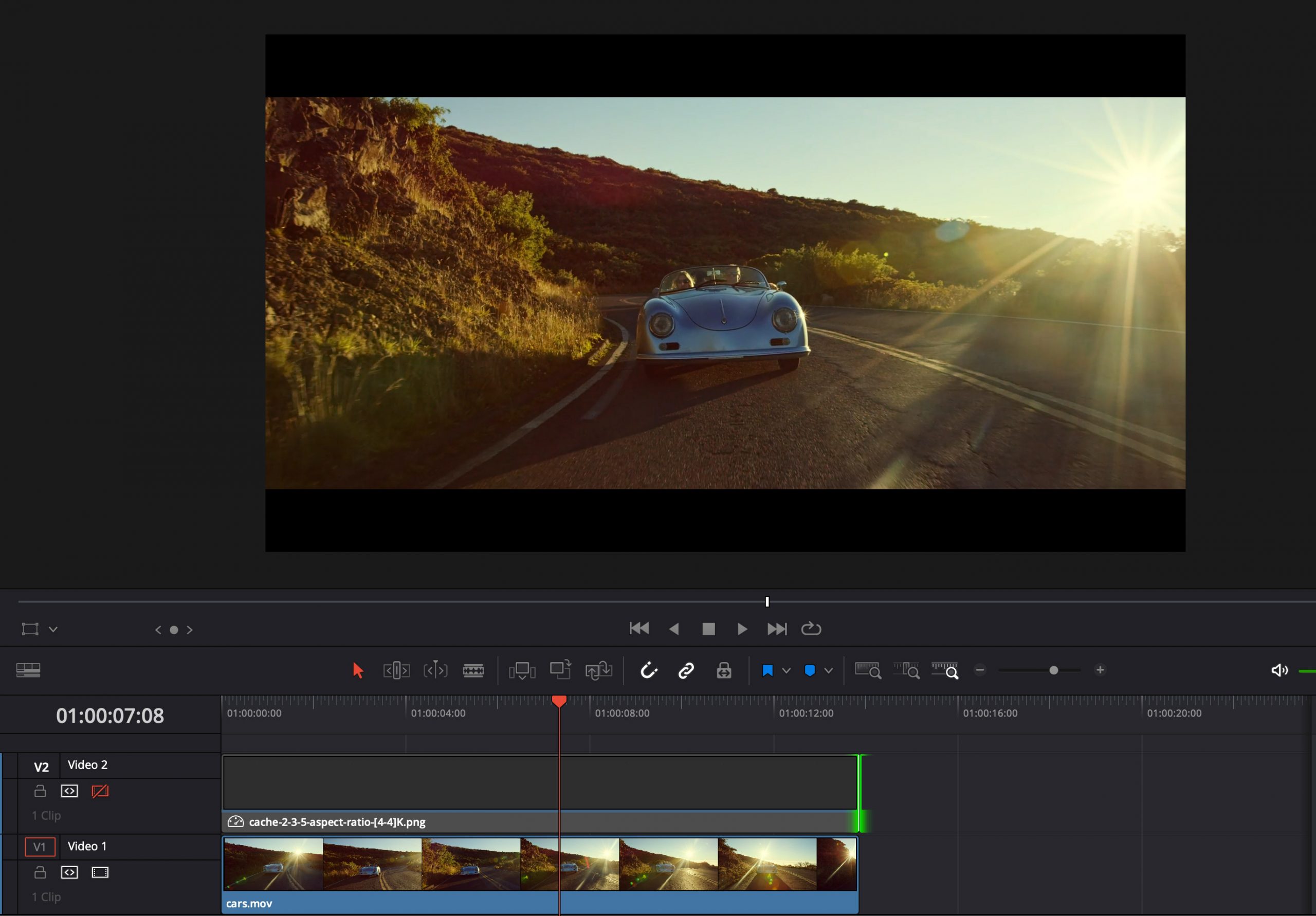This screenshot has height=916, width=1316.
Task: Activate the Dynamic Trim Mode tool
Action: [x=435, y=670]
